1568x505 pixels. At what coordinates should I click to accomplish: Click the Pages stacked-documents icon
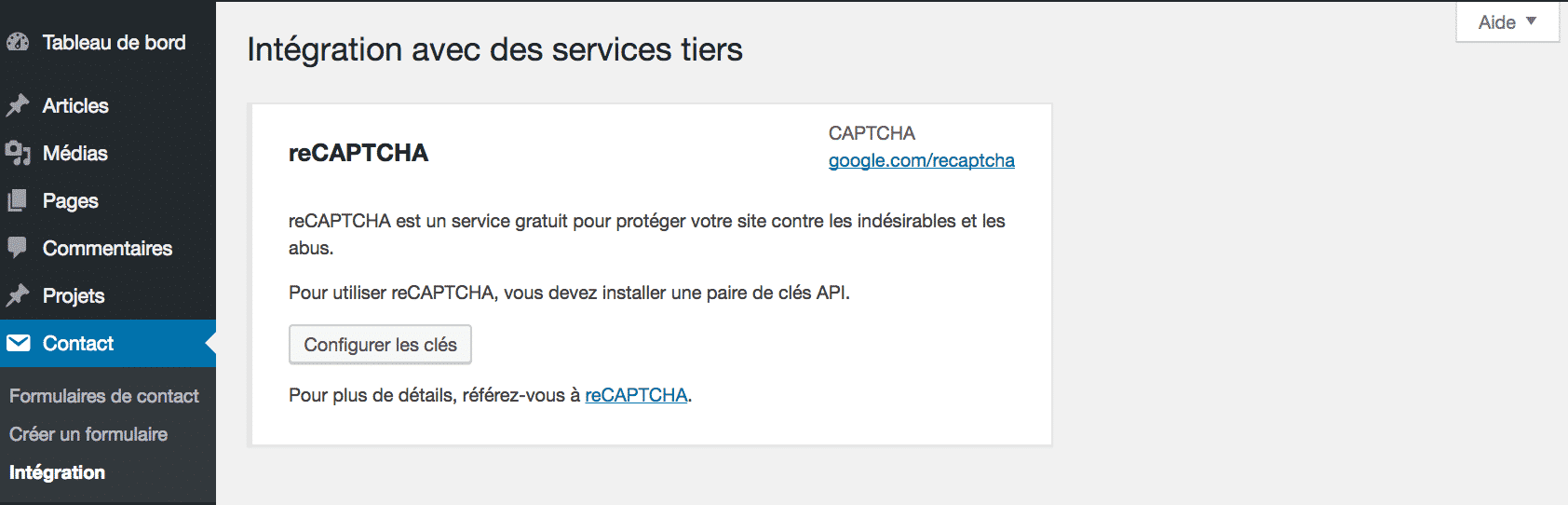(18, 200)
